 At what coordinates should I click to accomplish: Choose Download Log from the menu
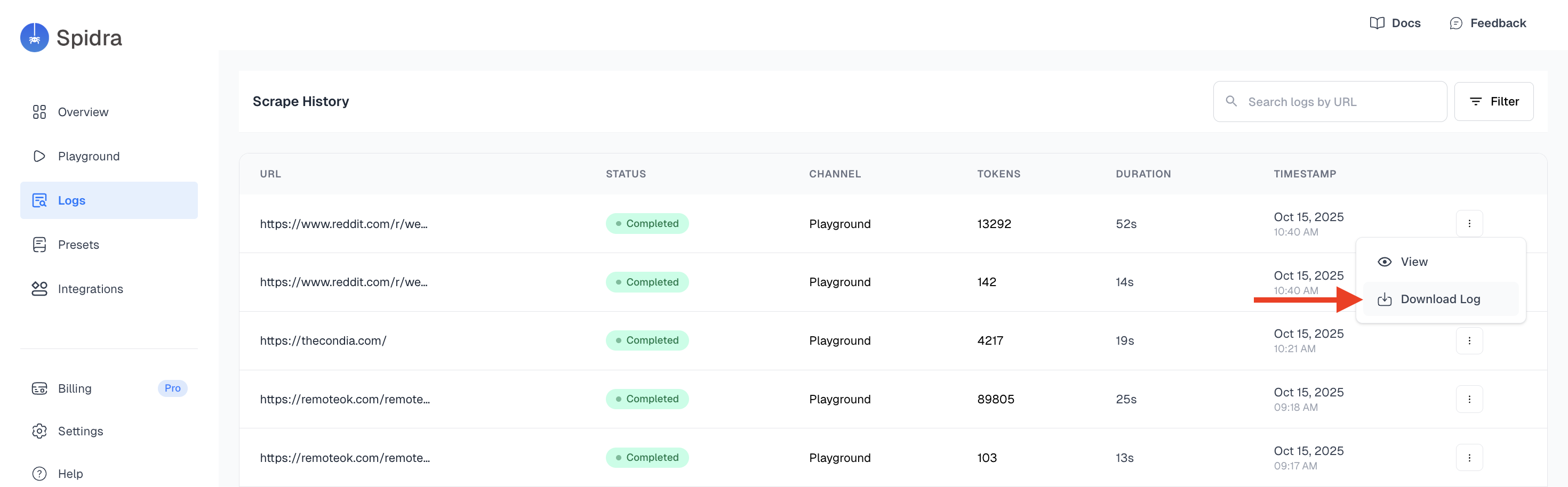(1440, 299)
